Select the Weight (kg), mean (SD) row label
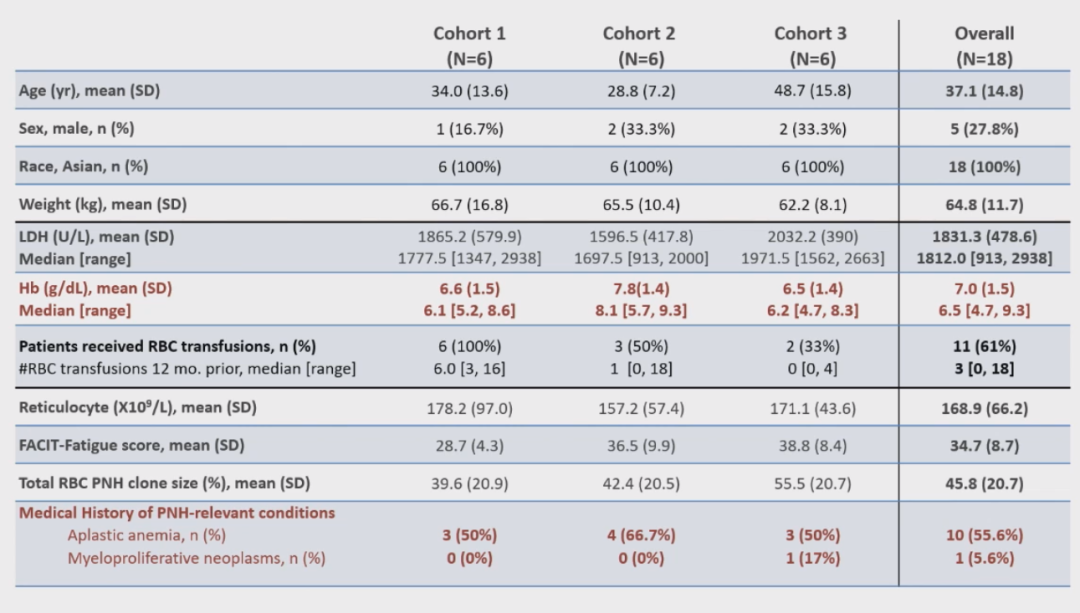Viewport: 1080px width, 613px height. 103,205
